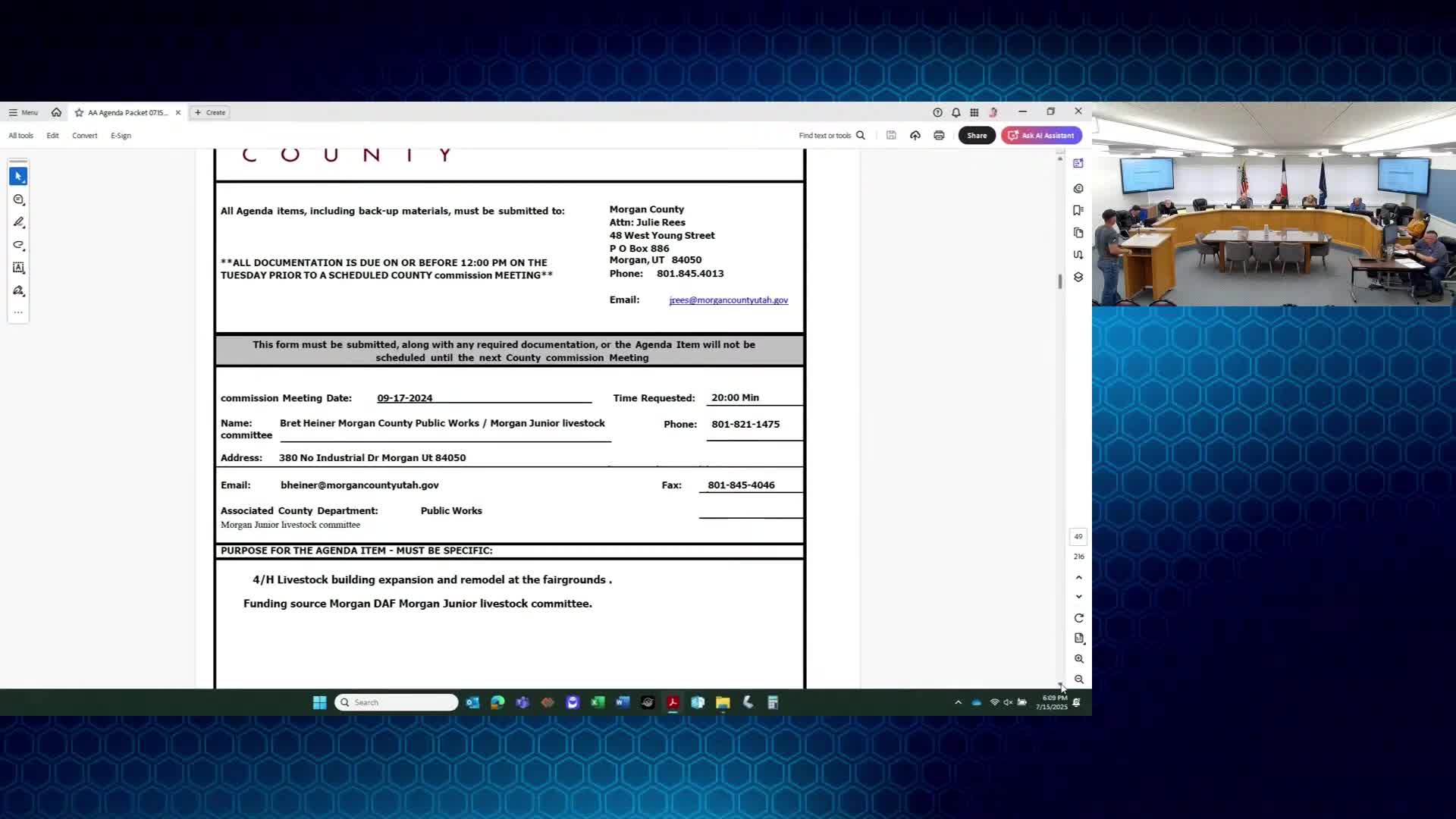Click the cloud upload icon
Image resolution: width=1456 pixels, height=819 pixels.
(915, 135)
